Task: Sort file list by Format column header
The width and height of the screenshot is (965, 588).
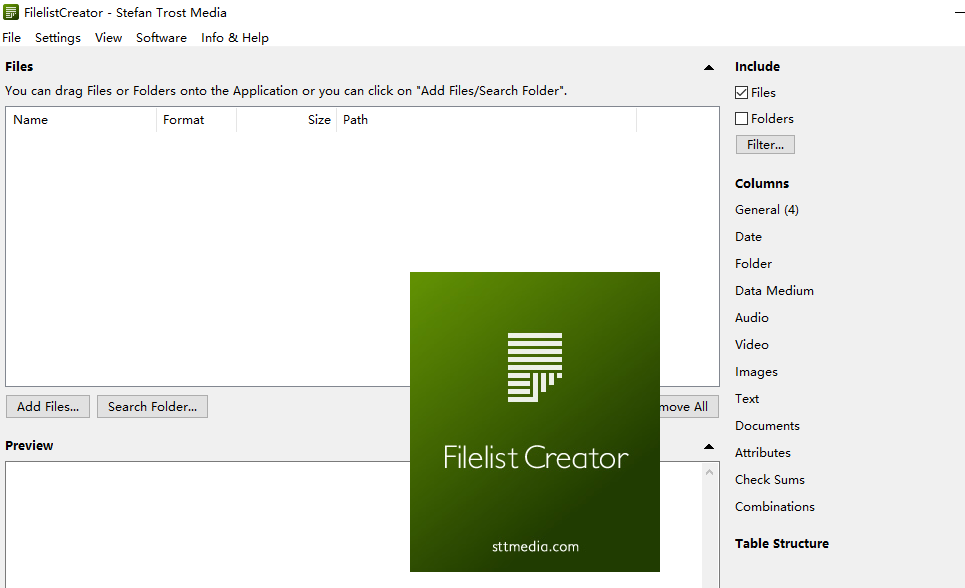Action: point(196,119)
